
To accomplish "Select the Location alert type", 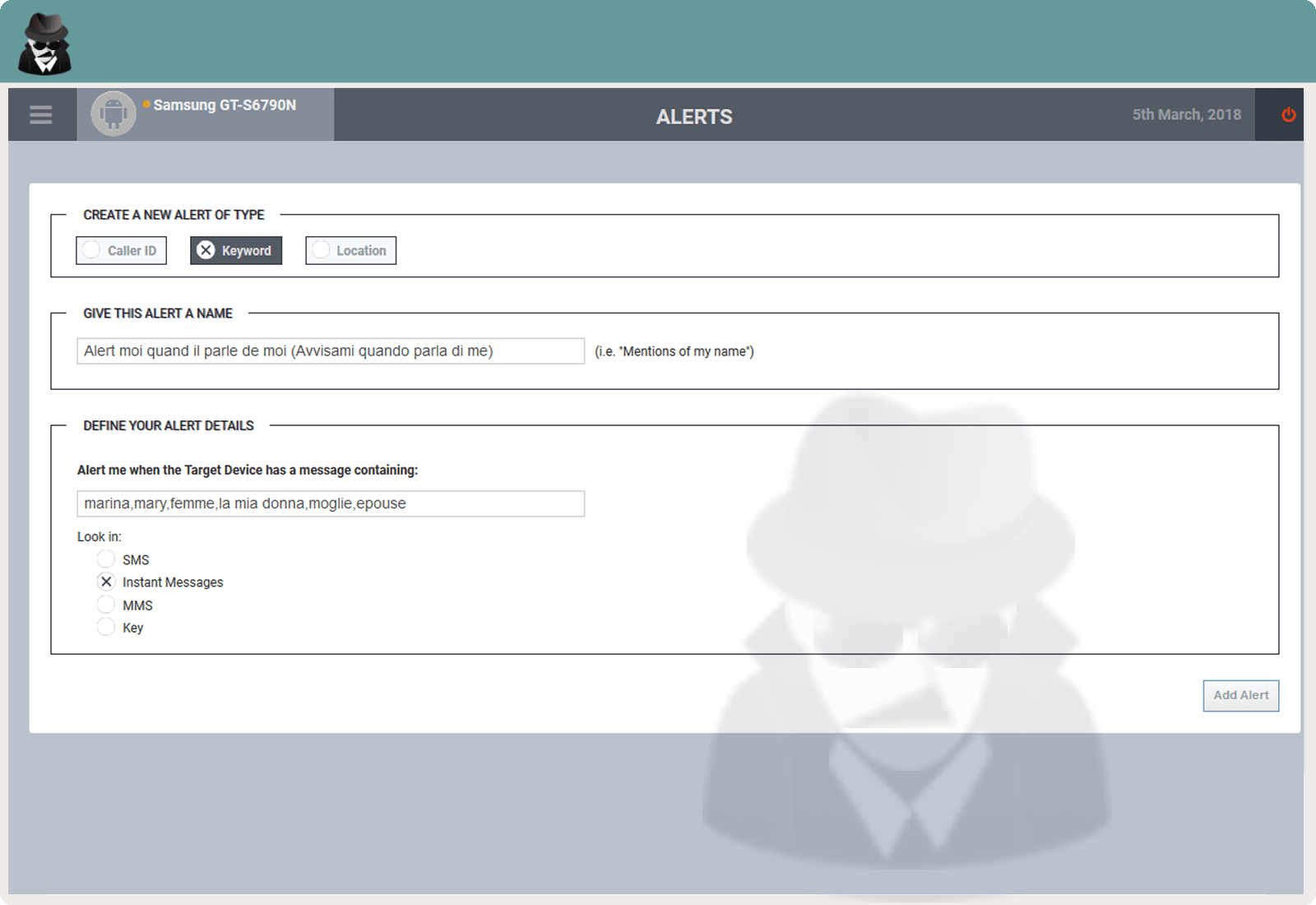I will (350, 250).
